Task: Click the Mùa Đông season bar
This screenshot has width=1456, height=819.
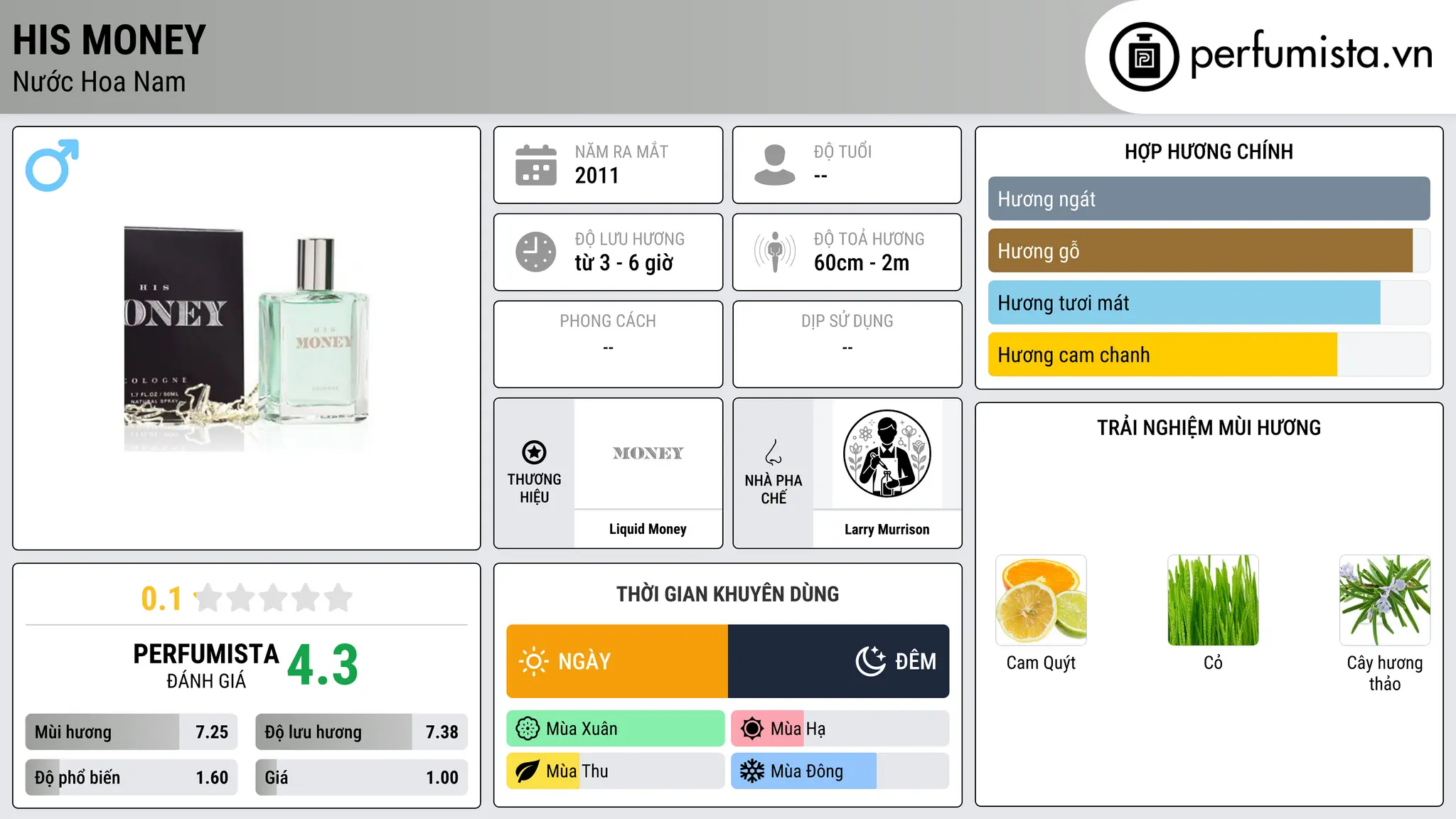Action: click(840, 771)
